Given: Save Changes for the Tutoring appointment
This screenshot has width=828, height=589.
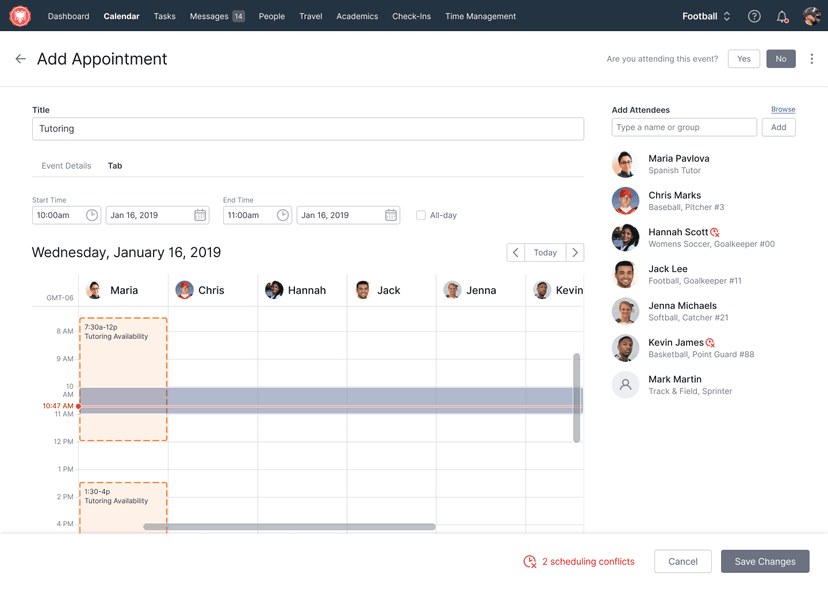Looking at the screenshot, I should point(764,561).
